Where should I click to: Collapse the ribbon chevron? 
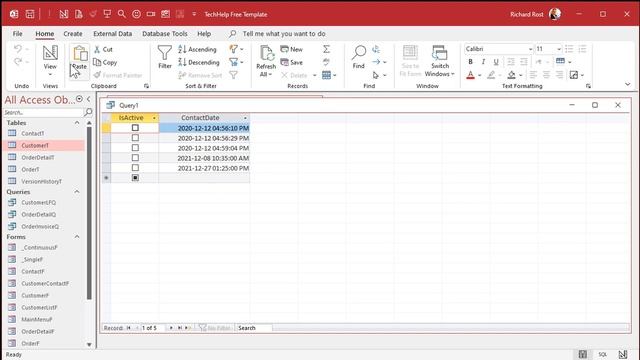pos(628,84)
